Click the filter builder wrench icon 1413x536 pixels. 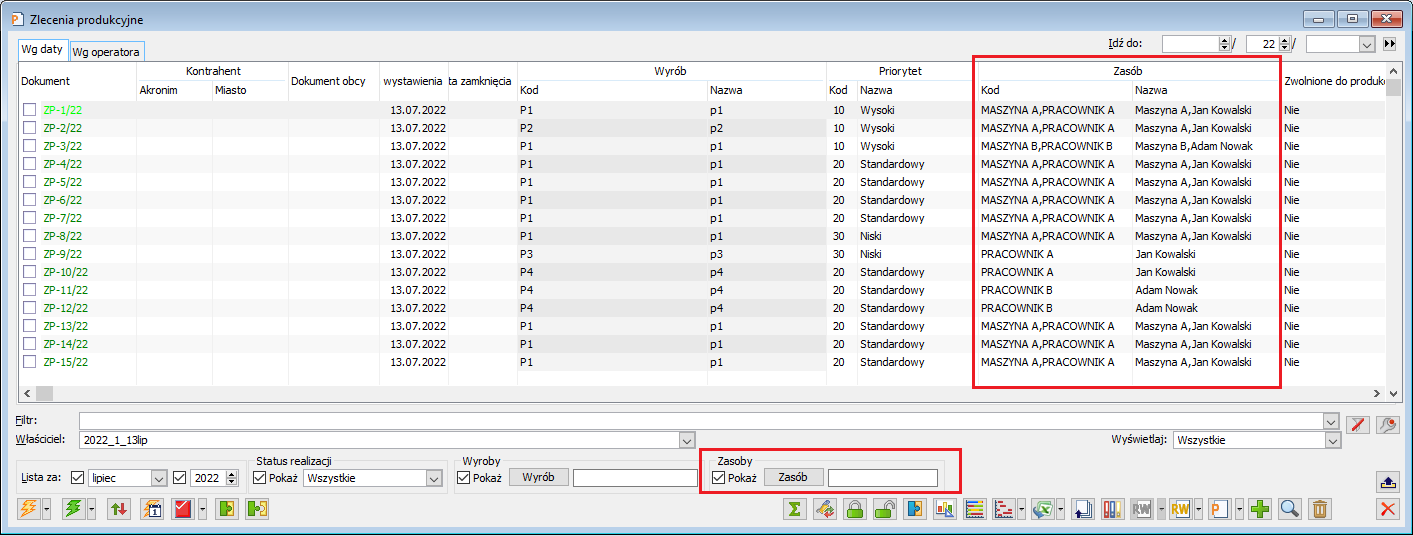1387,424
